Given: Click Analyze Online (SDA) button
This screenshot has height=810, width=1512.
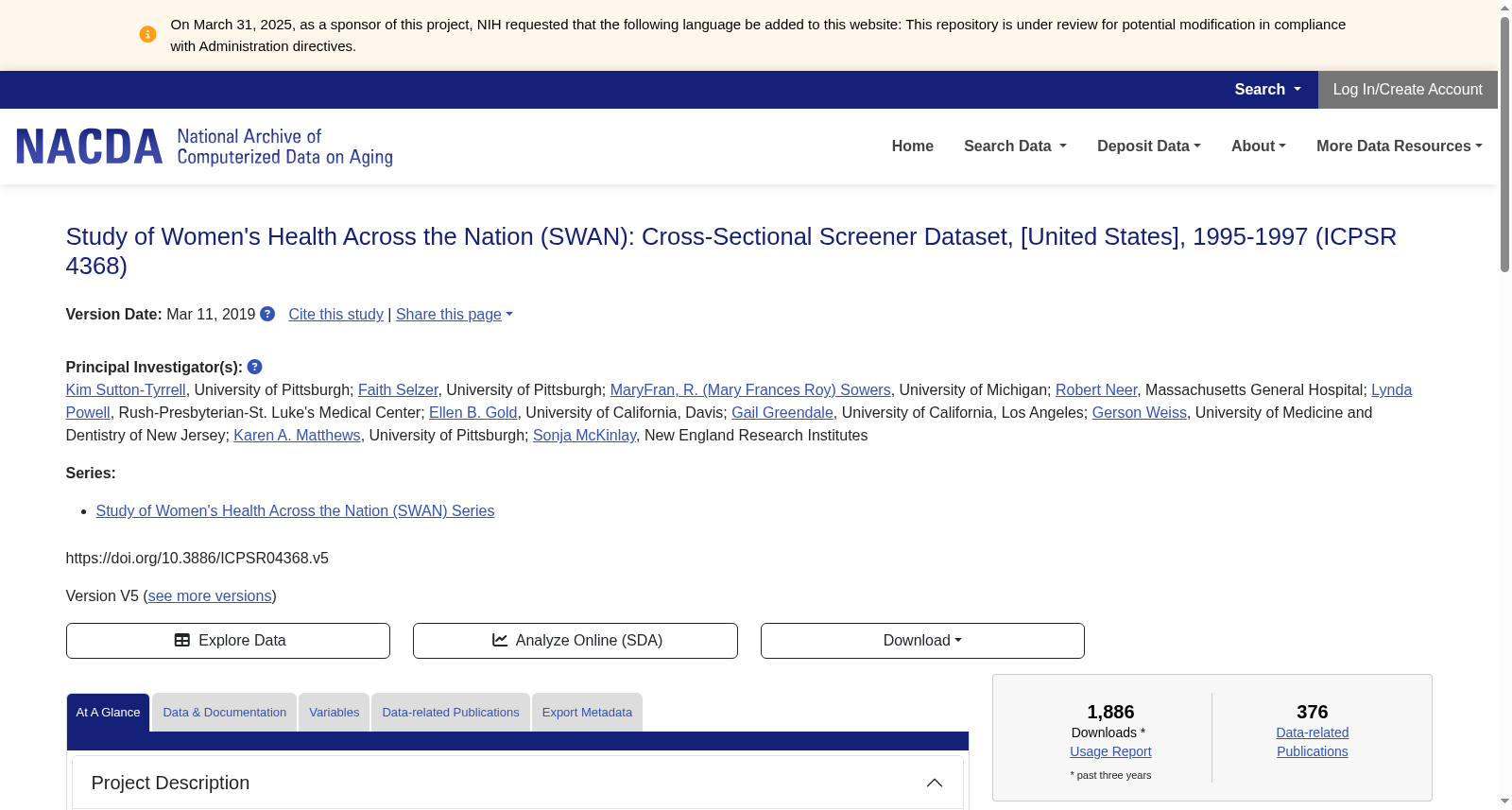Looking at the screenshot, I should [576, 641].
